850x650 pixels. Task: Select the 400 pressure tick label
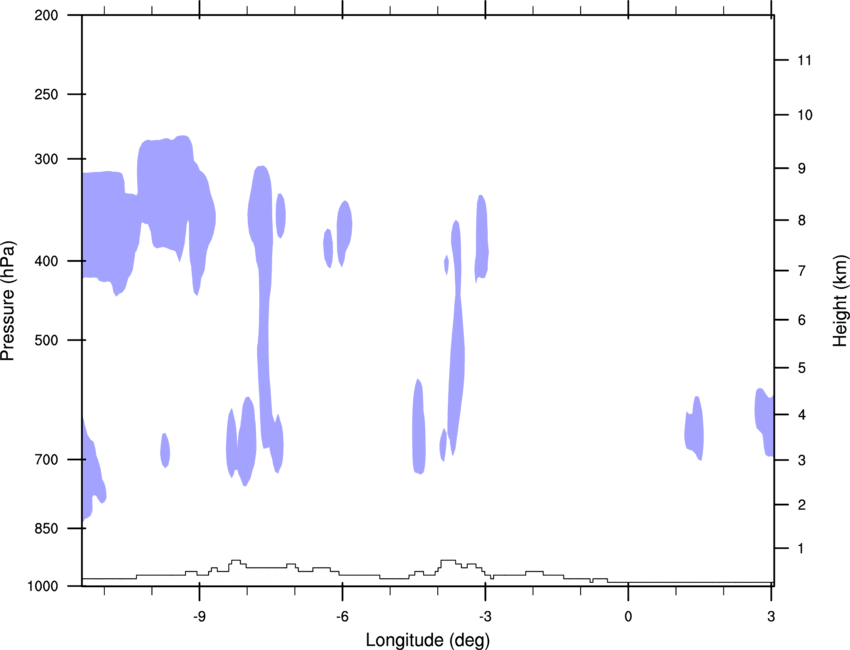coord(46,261)
